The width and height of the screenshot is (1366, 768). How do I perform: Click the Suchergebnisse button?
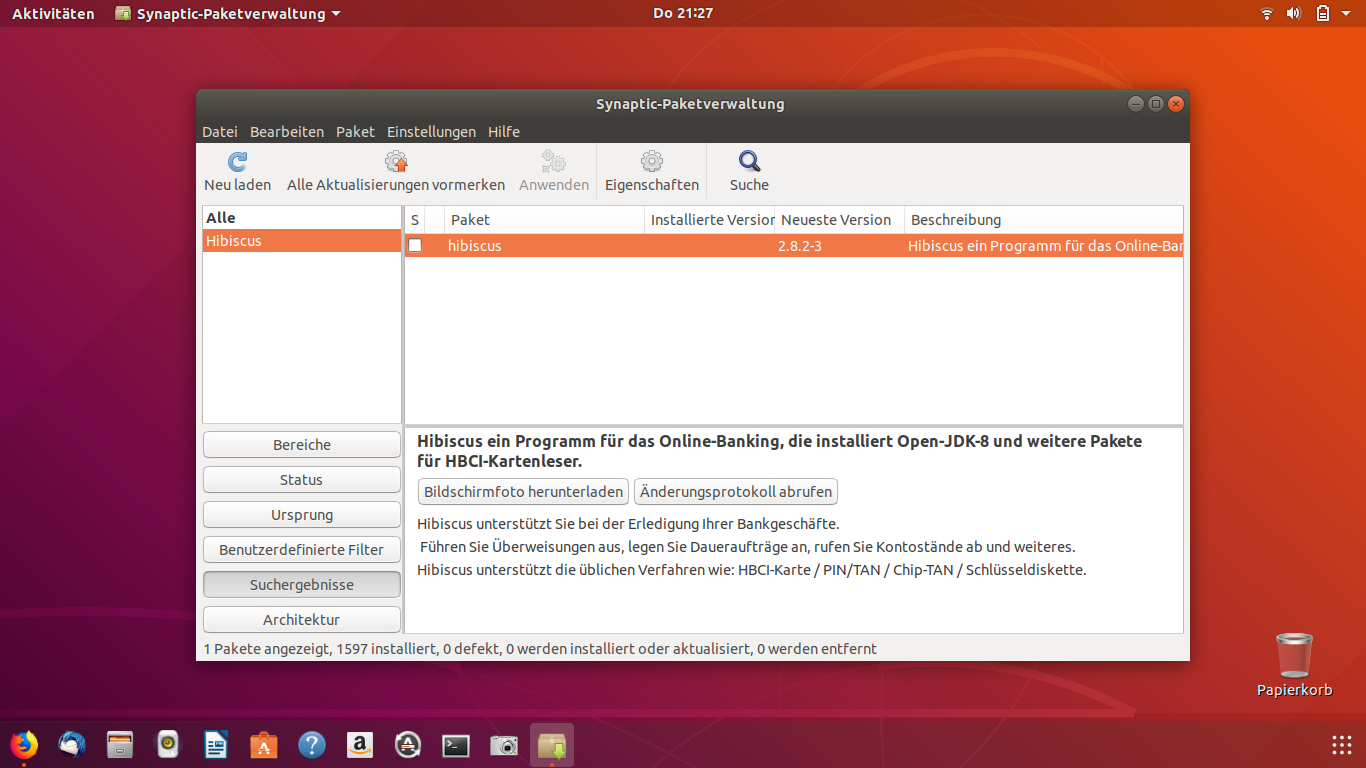302,585
